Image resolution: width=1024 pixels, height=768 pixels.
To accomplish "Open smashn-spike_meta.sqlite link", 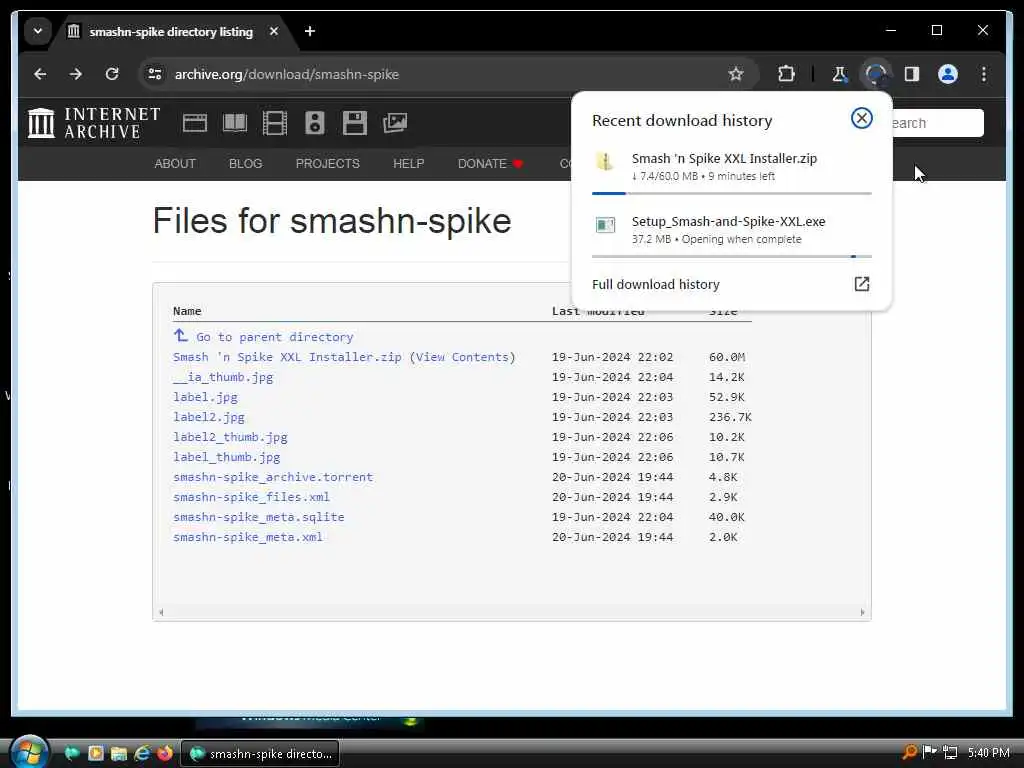I will click(259, 517).
